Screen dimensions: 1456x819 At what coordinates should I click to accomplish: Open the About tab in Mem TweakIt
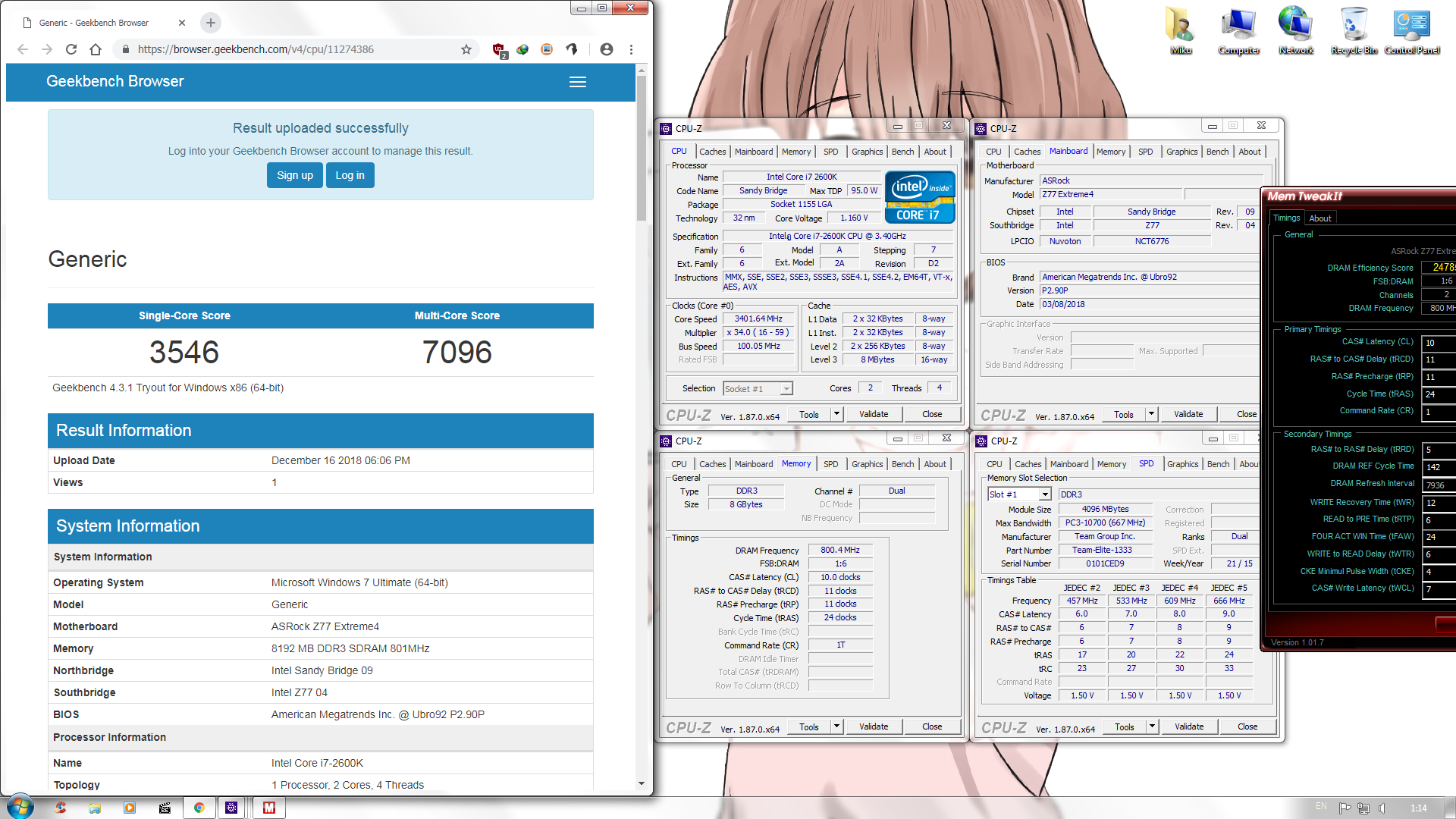(x=1320, y=218)
